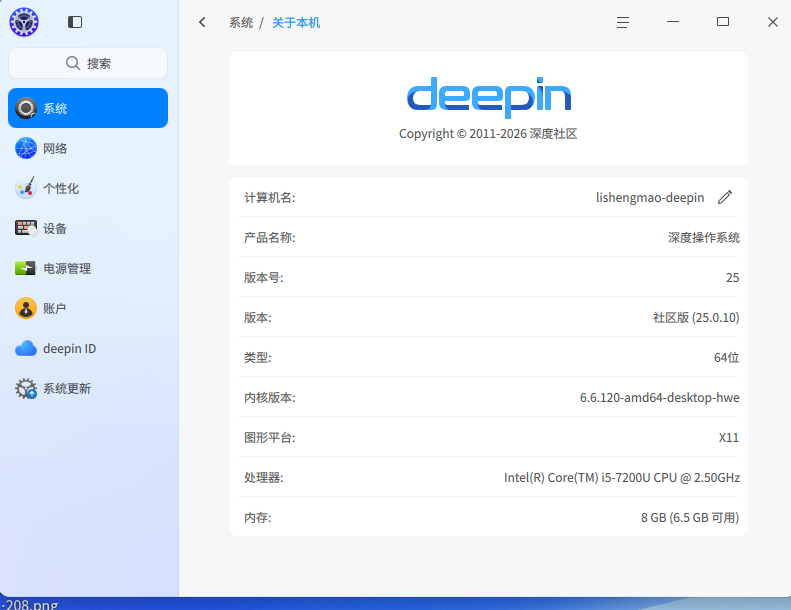Go back using the left arrow
This screenshot has width=791, height=610.
click(x=203, y=22)
